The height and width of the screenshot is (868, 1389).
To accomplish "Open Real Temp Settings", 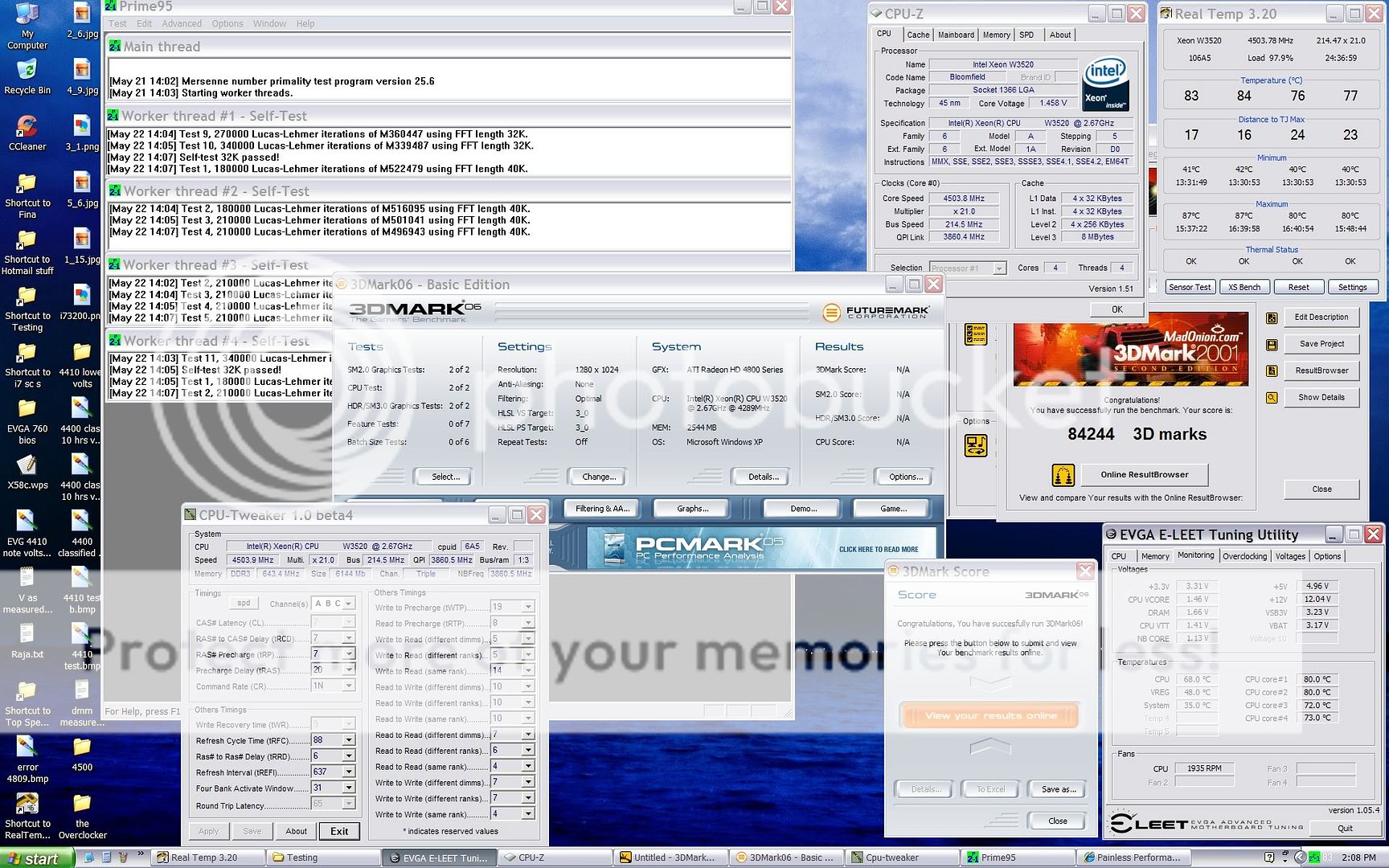I will pos(1352,287).
